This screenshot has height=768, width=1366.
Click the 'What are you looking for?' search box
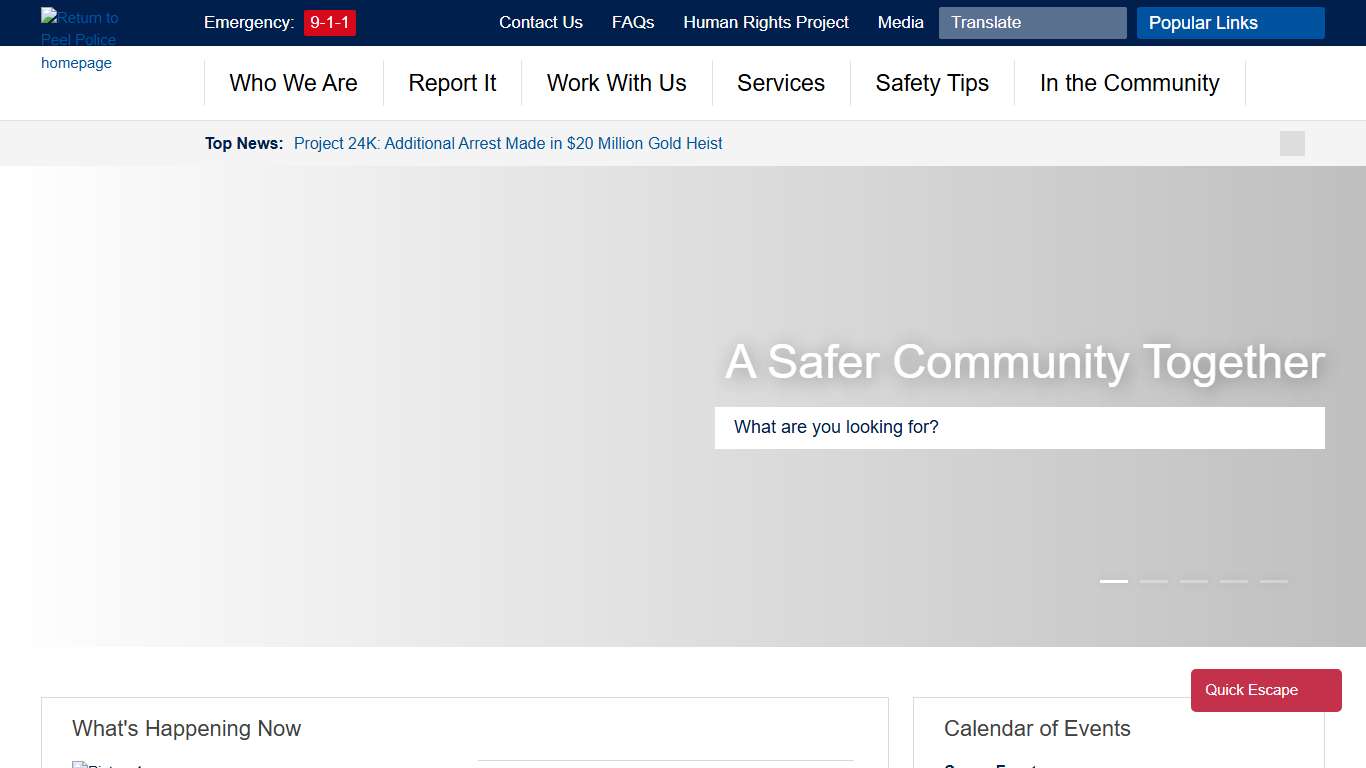pyautogui.click(x=1019, y=427)
